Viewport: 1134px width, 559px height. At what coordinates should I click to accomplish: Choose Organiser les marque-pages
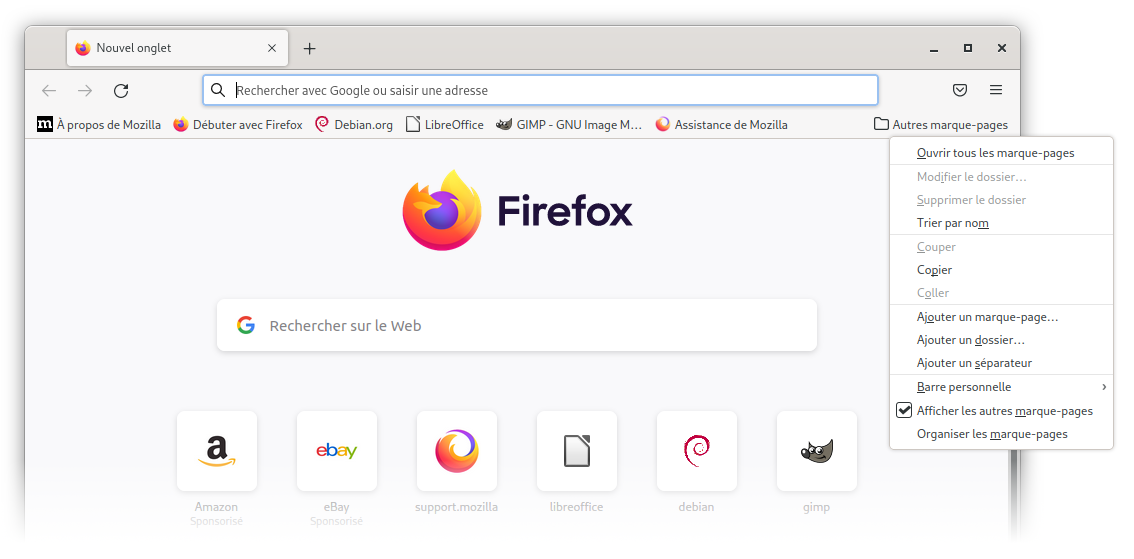point(1002,434)
